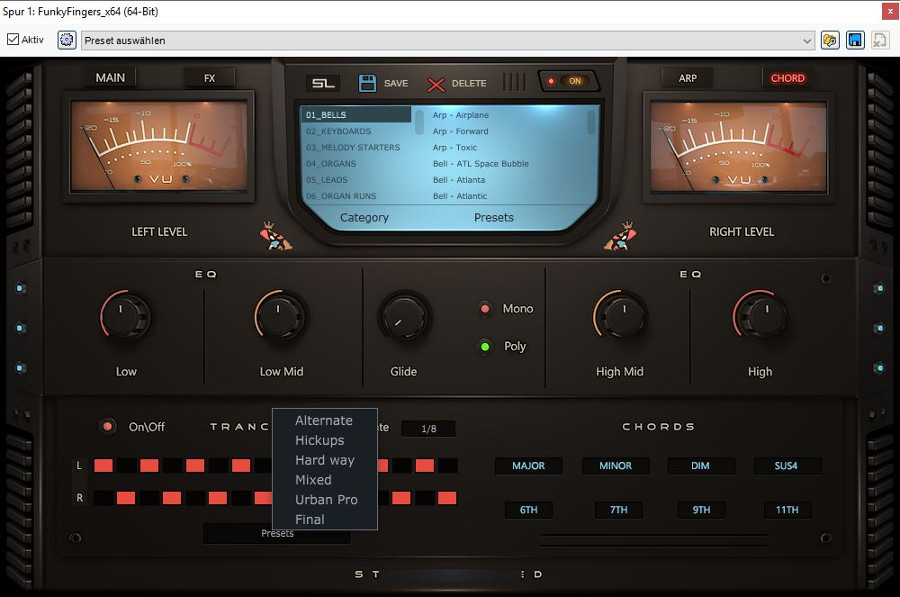Click the right VU meter display
Image resolution: width=900 pixels, height=597 pixels.
738,146
